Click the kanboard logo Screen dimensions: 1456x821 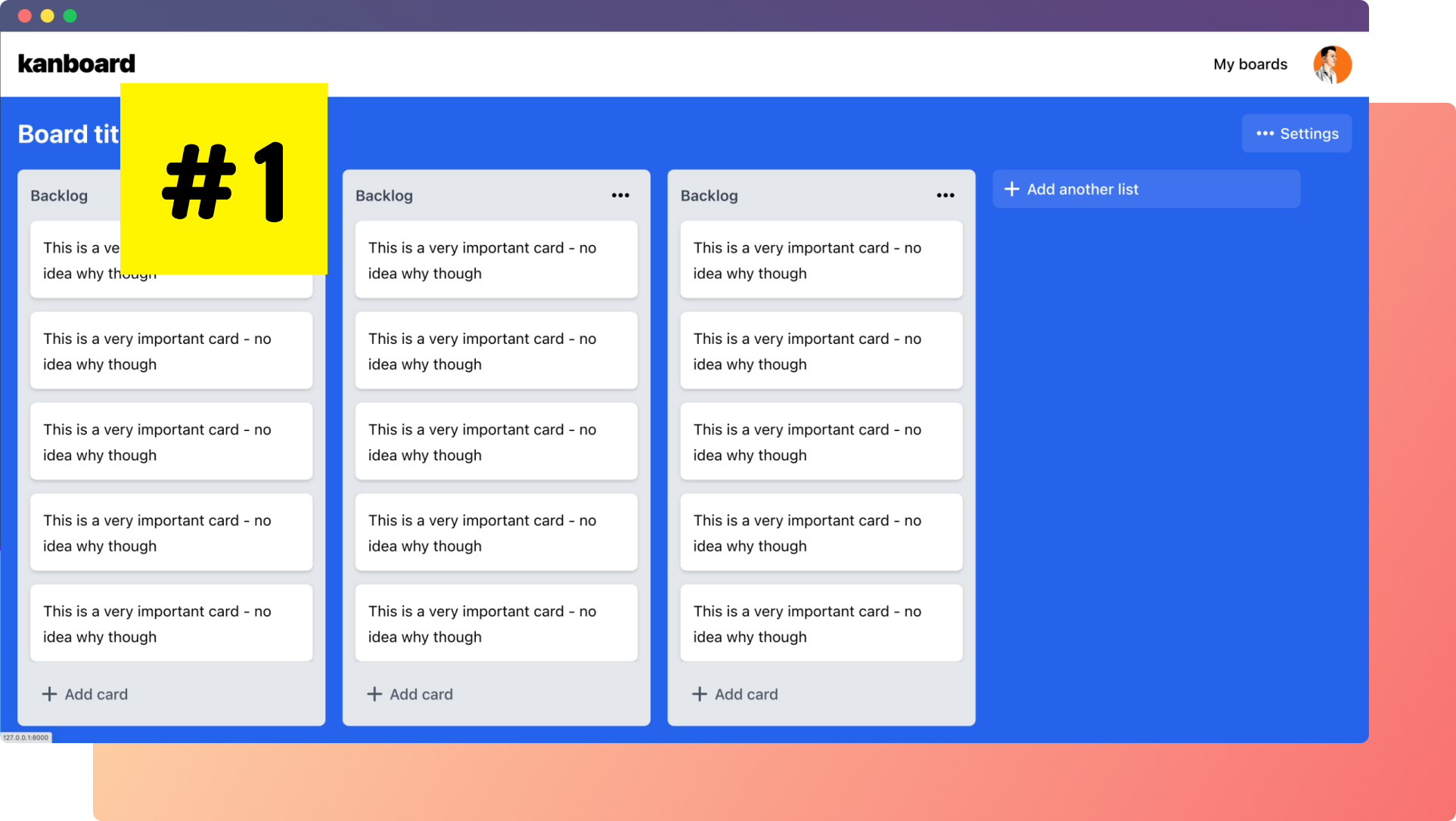click(76, 64)
